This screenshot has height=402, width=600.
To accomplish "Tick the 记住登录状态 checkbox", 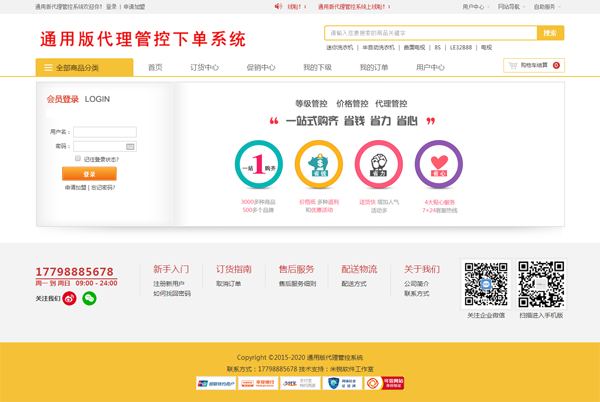I will point(78,158).
